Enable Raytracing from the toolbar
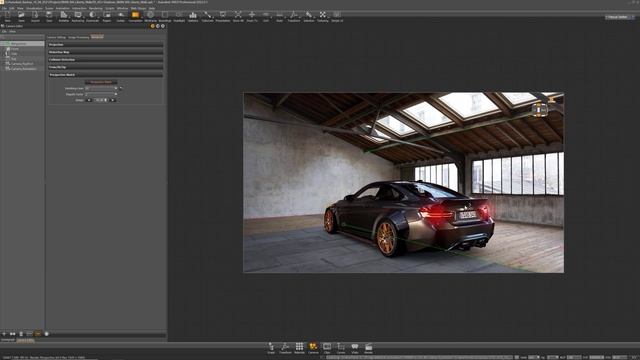The width and height of the screenshot is (640, 360). (x=78, y=16)
